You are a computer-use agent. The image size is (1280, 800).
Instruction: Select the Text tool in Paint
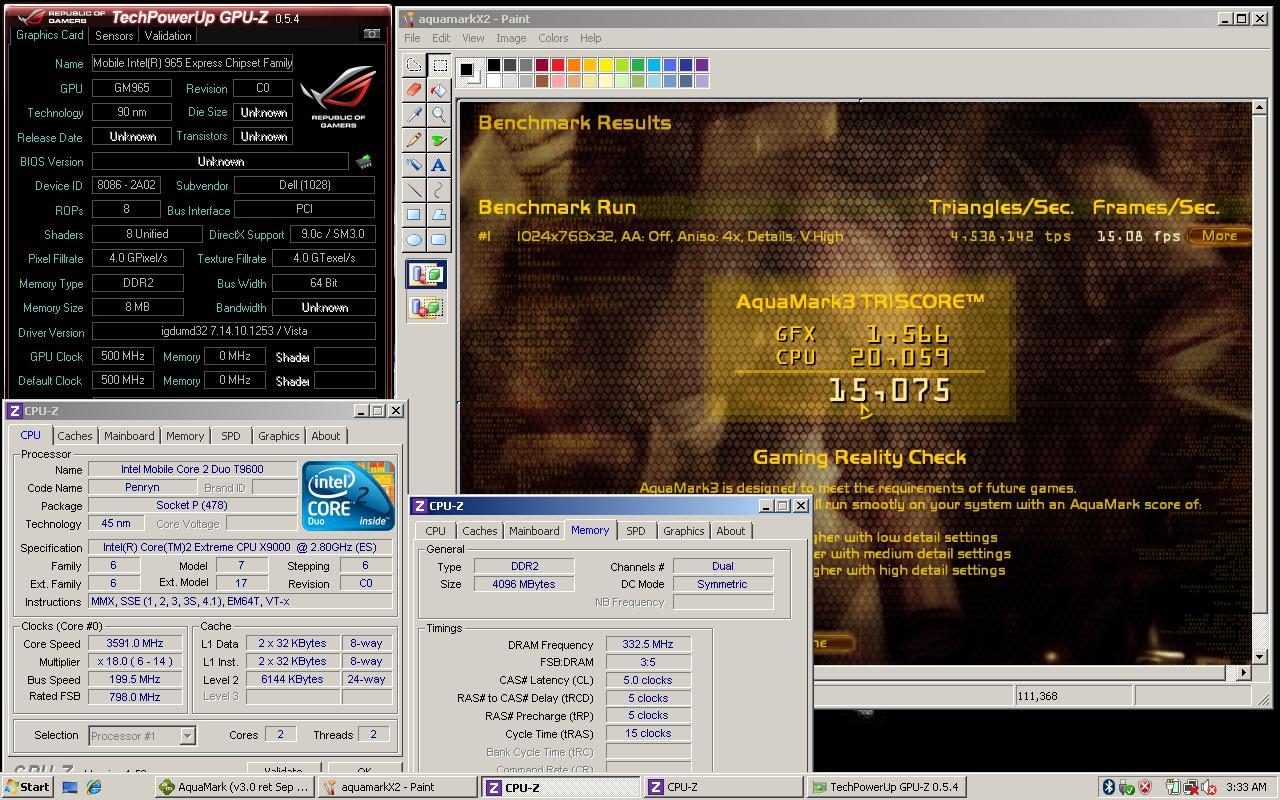tap(439, 165)
